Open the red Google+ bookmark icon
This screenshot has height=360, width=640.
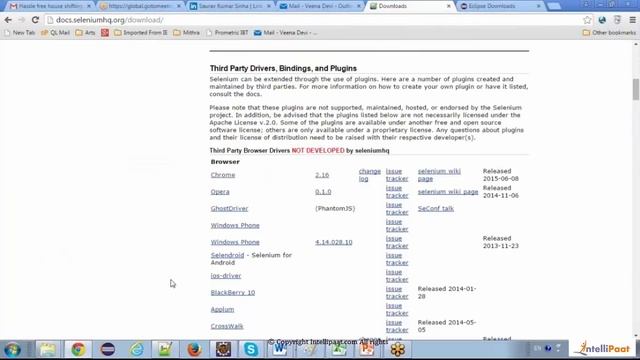tap(105, 32)
